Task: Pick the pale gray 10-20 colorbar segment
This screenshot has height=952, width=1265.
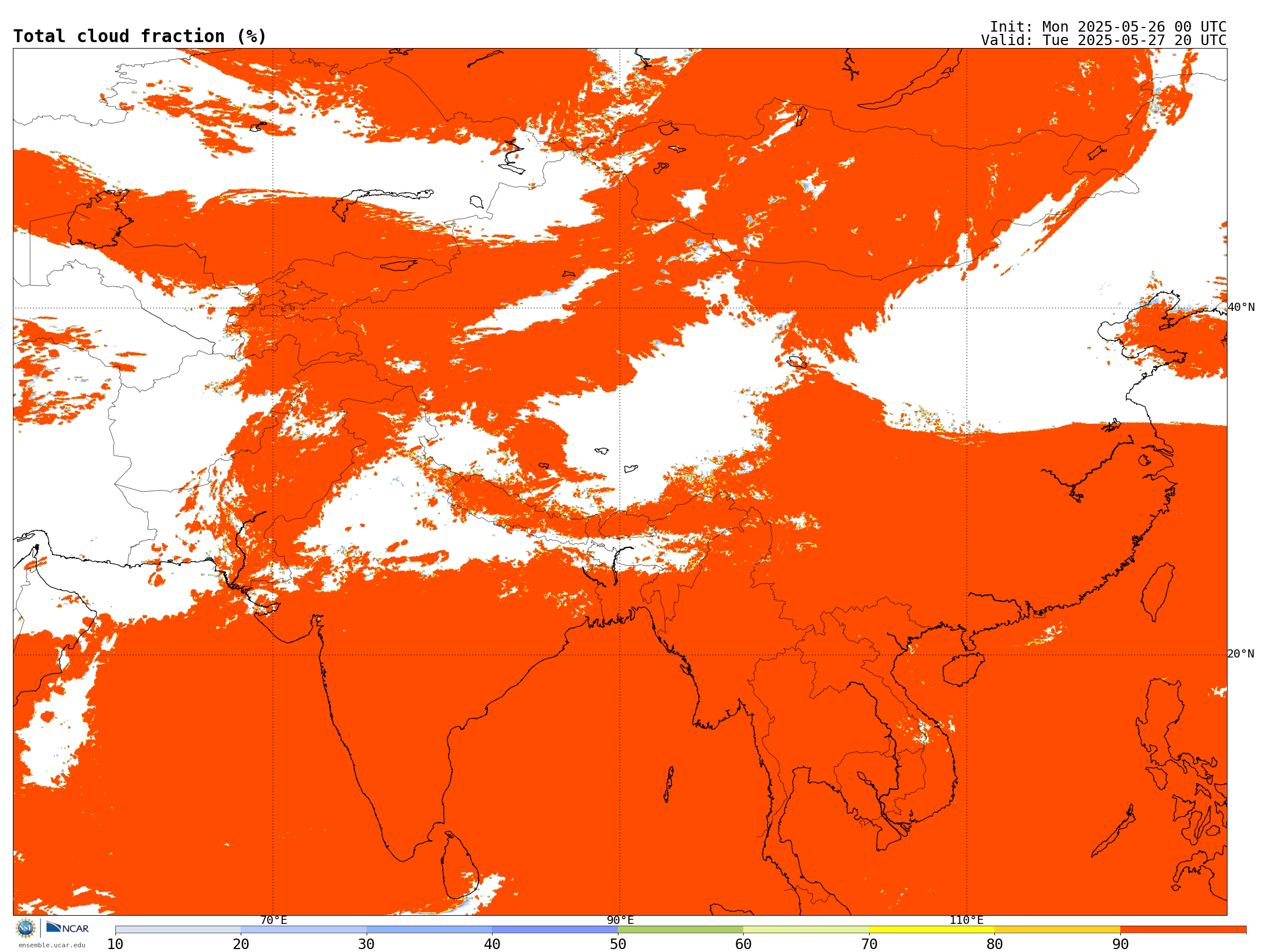Action: pyautogui.click(x=178, y=930)
